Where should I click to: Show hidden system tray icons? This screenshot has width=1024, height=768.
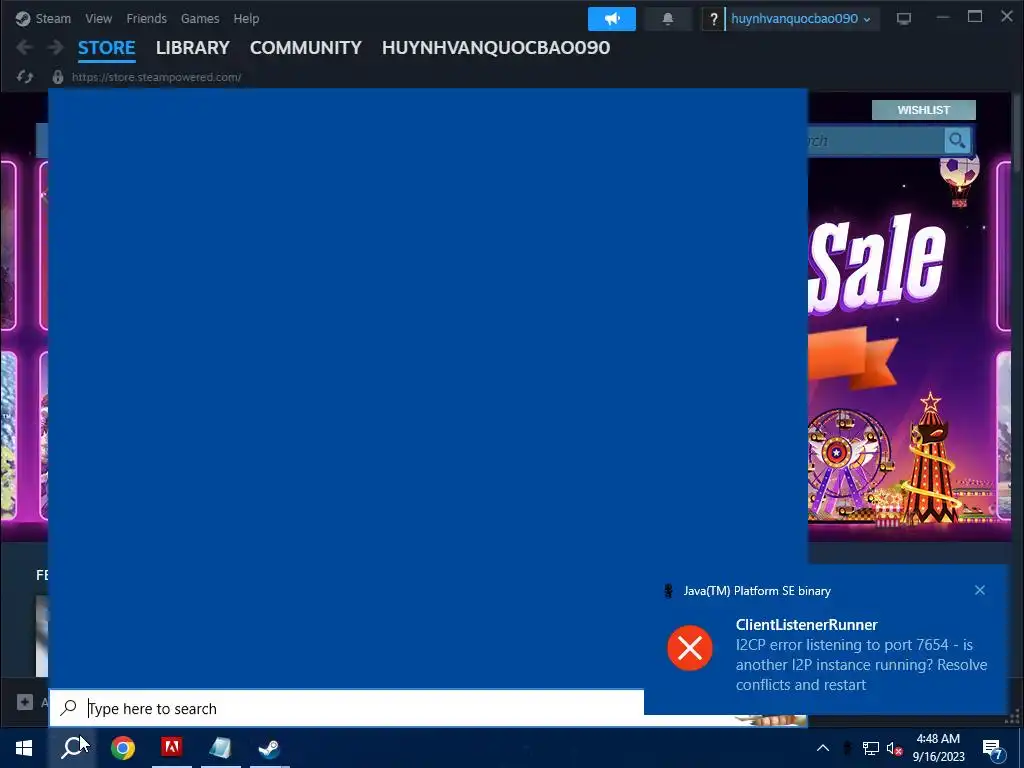823,748
